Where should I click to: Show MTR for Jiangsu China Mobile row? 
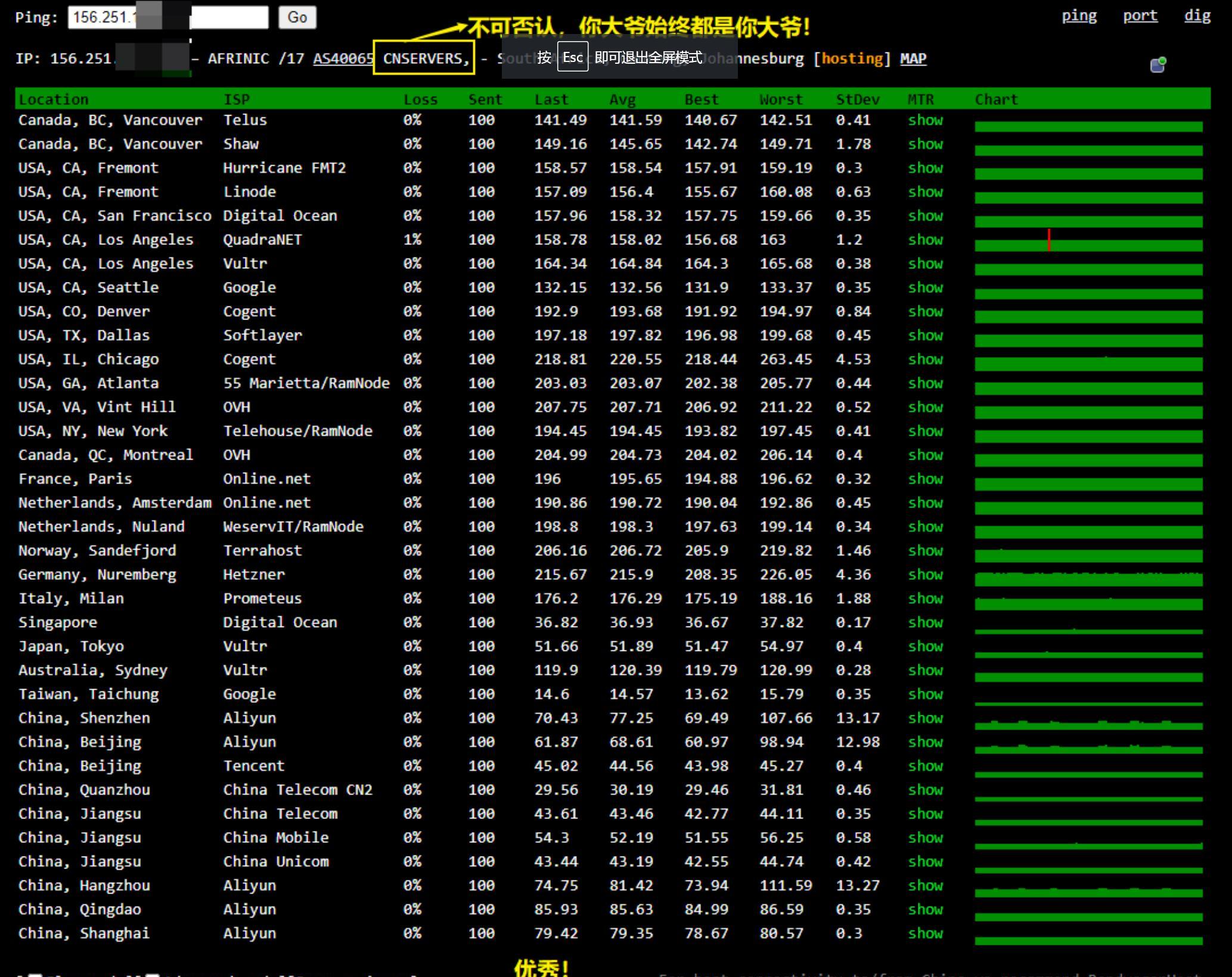pyautogui.click(x=925, y=837)
